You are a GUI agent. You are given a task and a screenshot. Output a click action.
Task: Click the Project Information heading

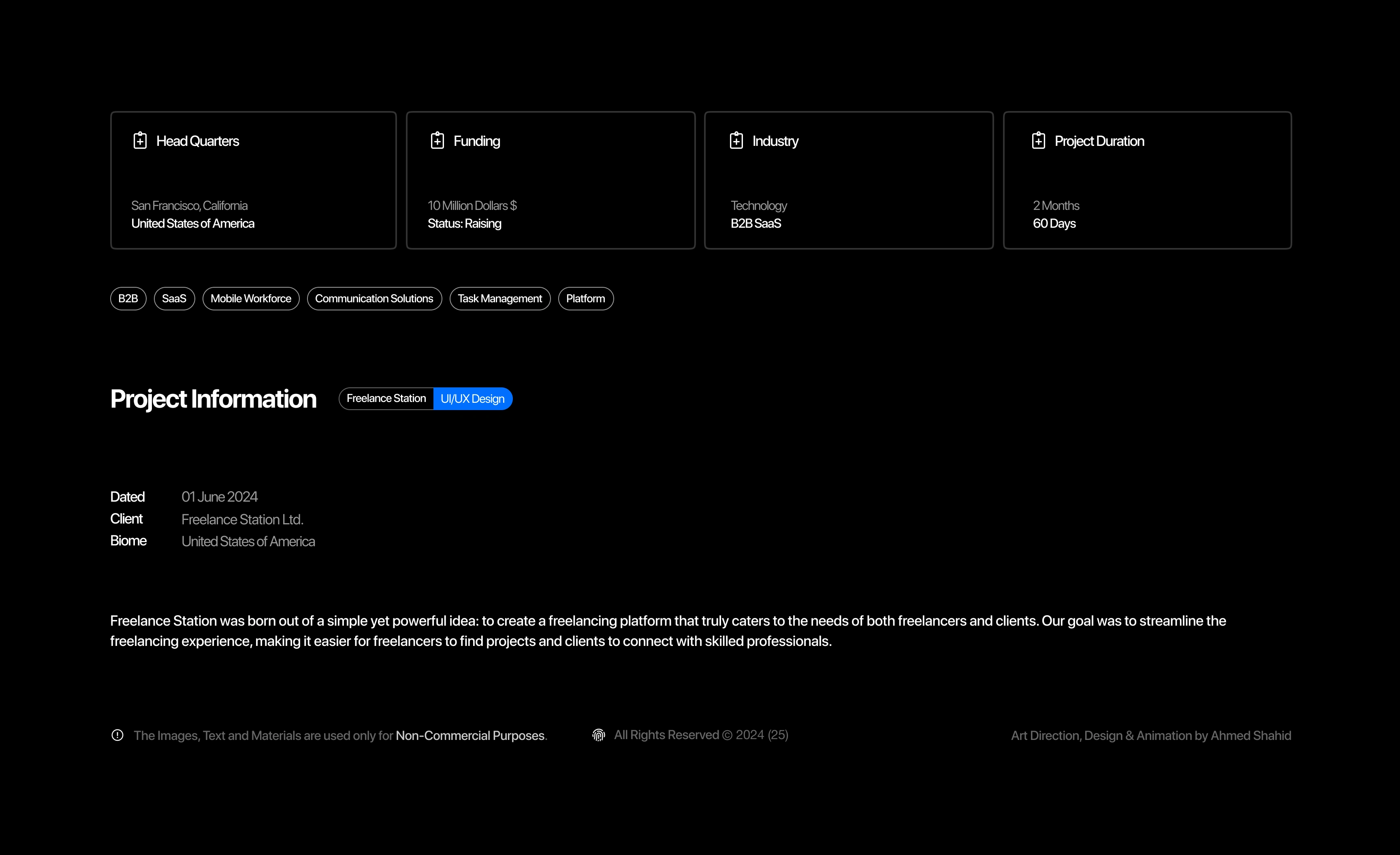click(x=213, y=398)
